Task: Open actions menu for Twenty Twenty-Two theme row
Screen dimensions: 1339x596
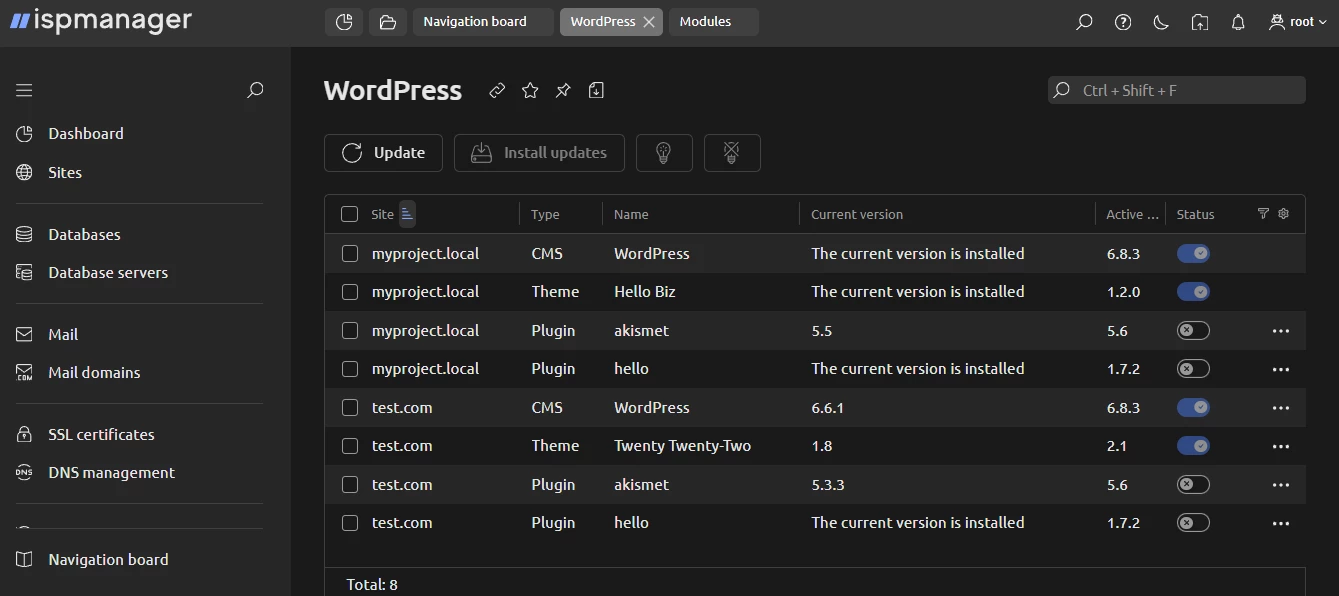Action: [x=1281, y=446]
